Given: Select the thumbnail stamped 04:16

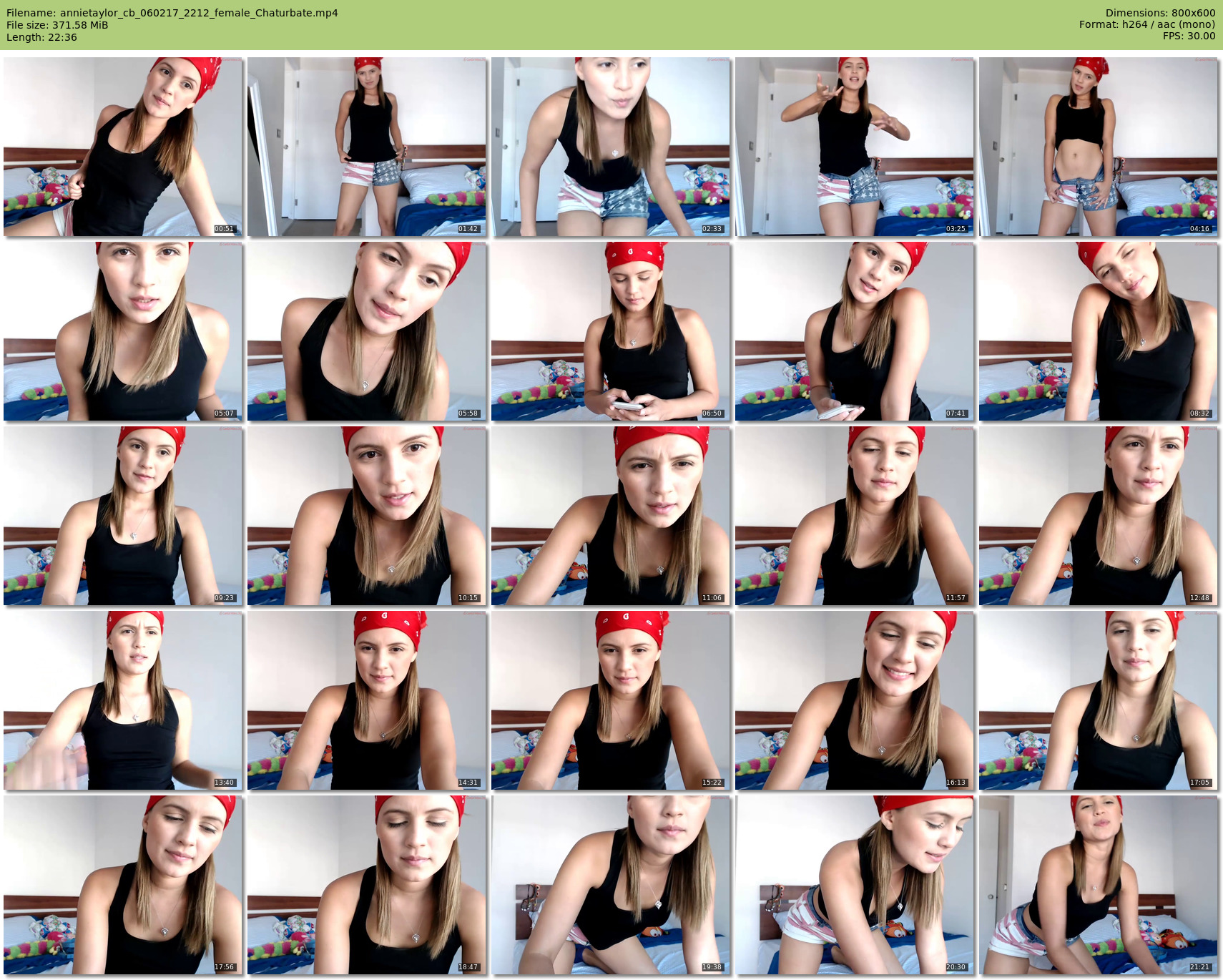Looking at the screenshot, I should [x=1099, y=147].
